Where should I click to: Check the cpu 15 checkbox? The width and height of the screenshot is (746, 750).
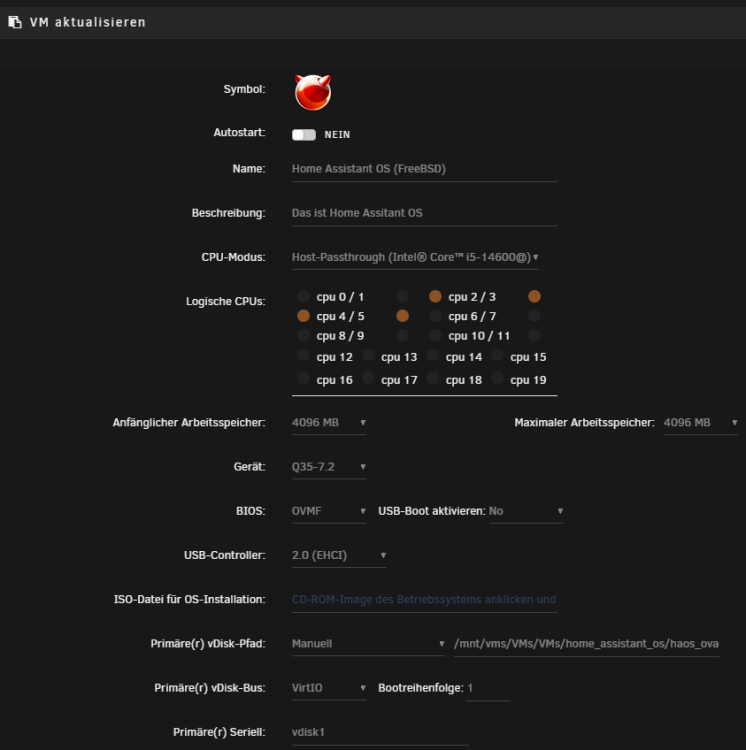497,355
